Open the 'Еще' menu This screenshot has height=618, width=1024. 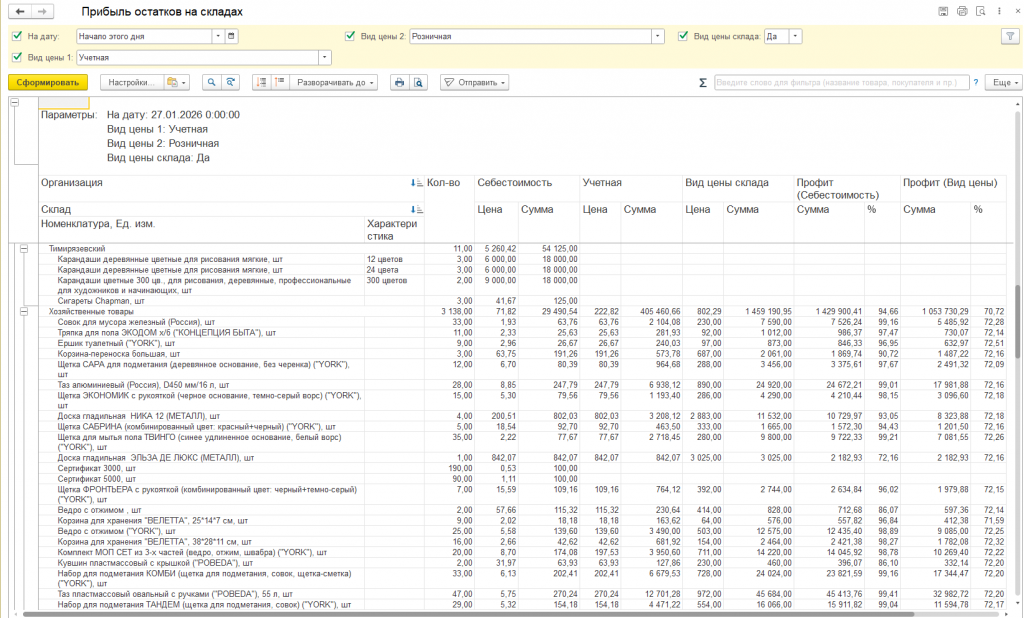pyautogui.click(x=1002, y=82)
